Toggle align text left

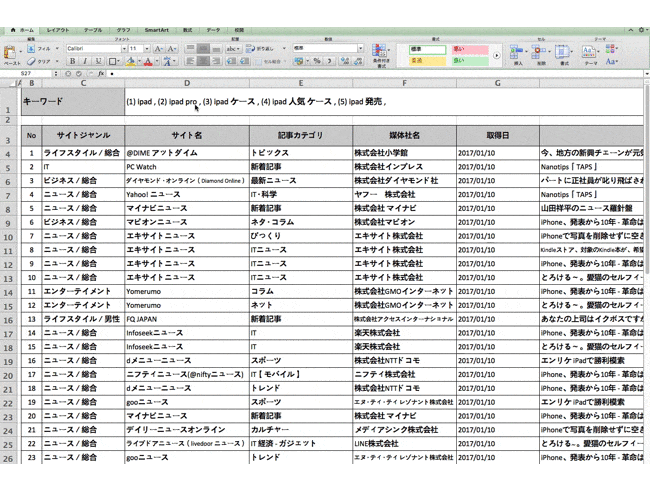(x=190, y=61)
